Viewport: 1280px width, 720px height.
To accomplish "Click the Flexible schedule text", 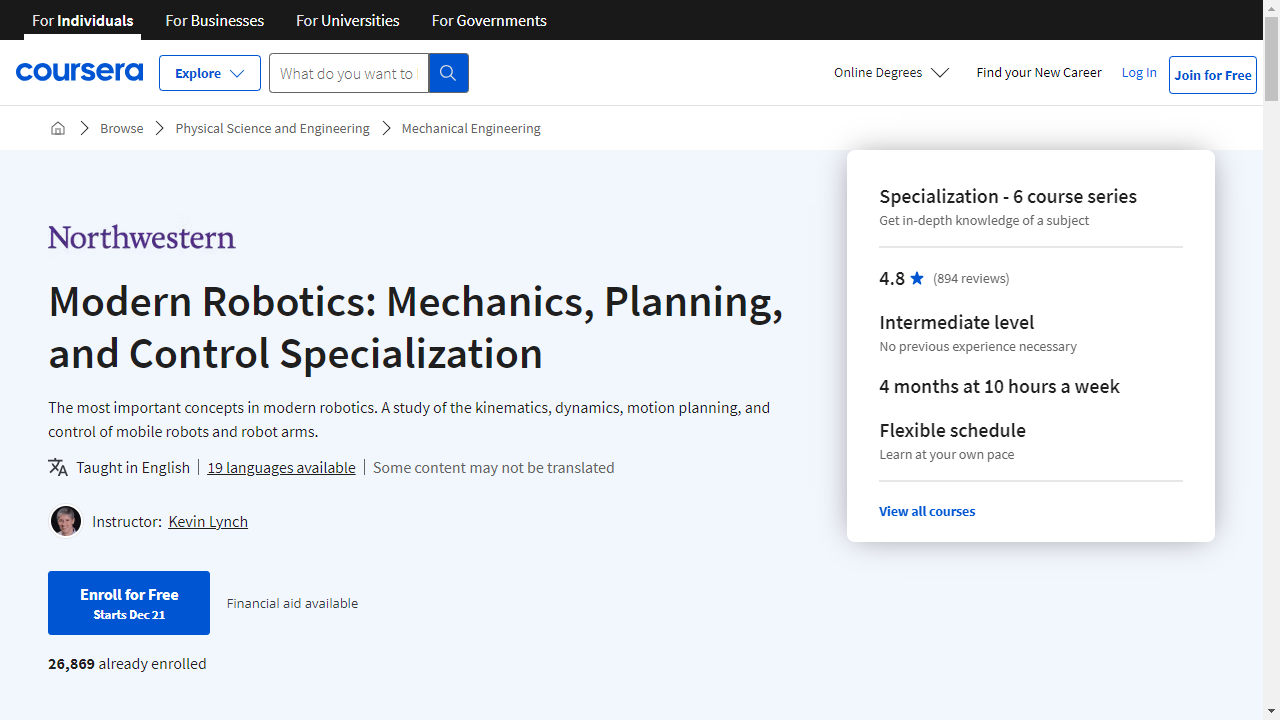I will (952, 430).
